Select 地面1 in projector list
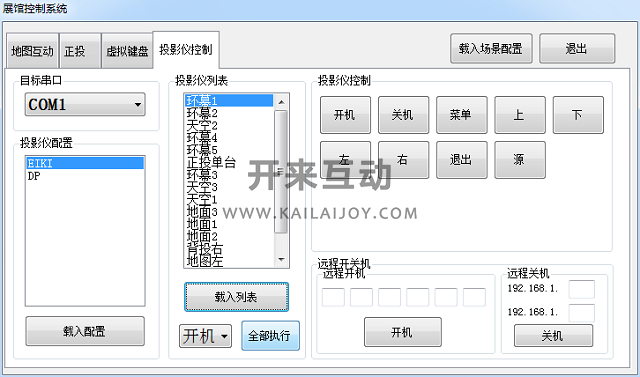Viewport: 640px width, 377px height. pos(229,224)
